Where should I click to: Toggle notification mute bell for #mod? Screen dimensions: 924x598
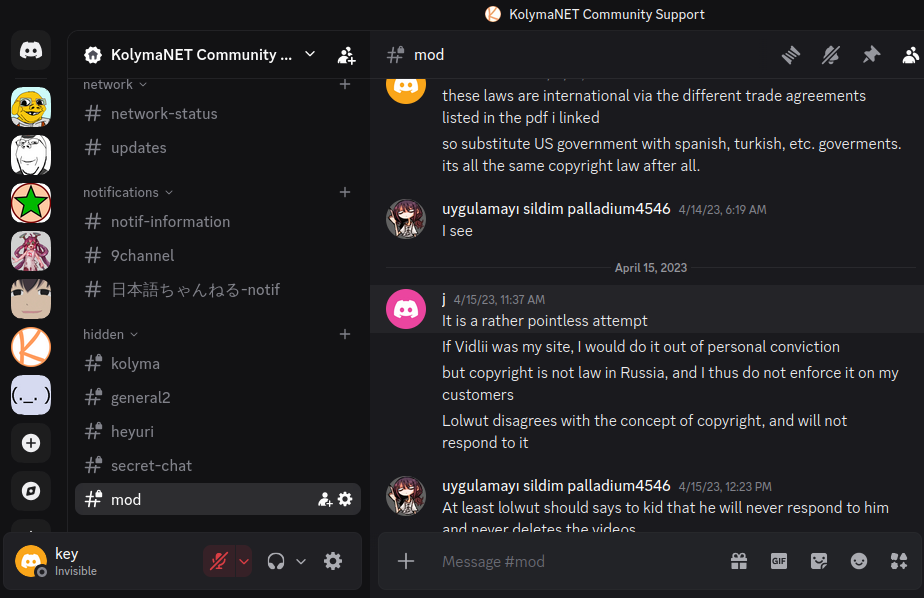831,55
